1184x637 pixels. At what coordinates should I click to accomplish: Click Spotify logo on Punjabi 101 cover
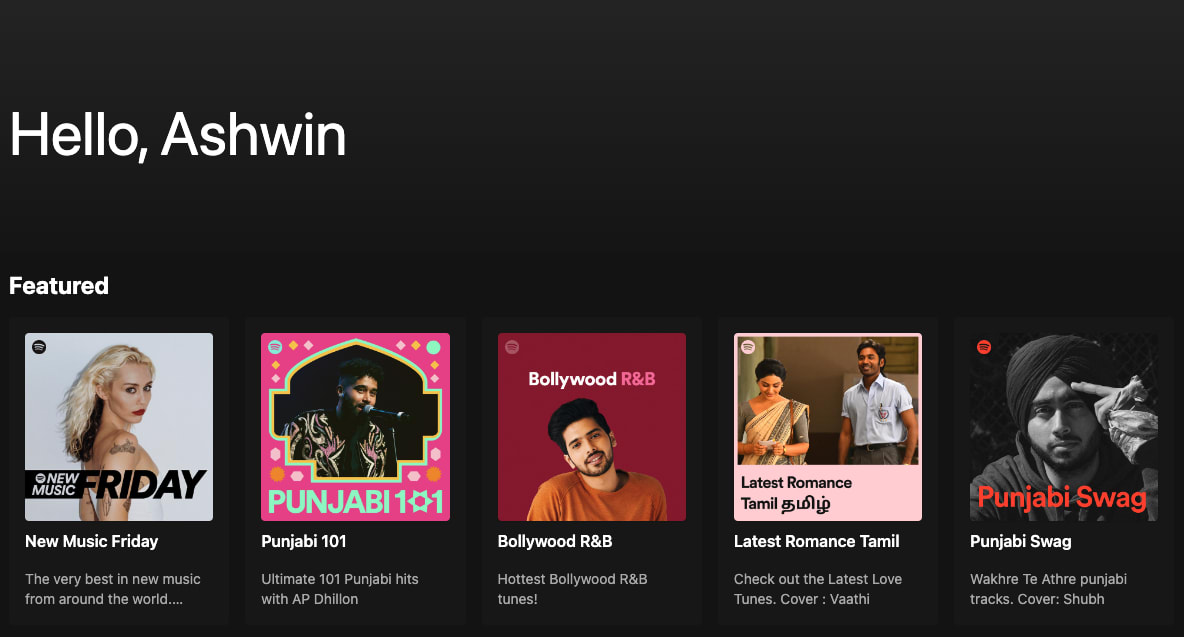point(275,347)
